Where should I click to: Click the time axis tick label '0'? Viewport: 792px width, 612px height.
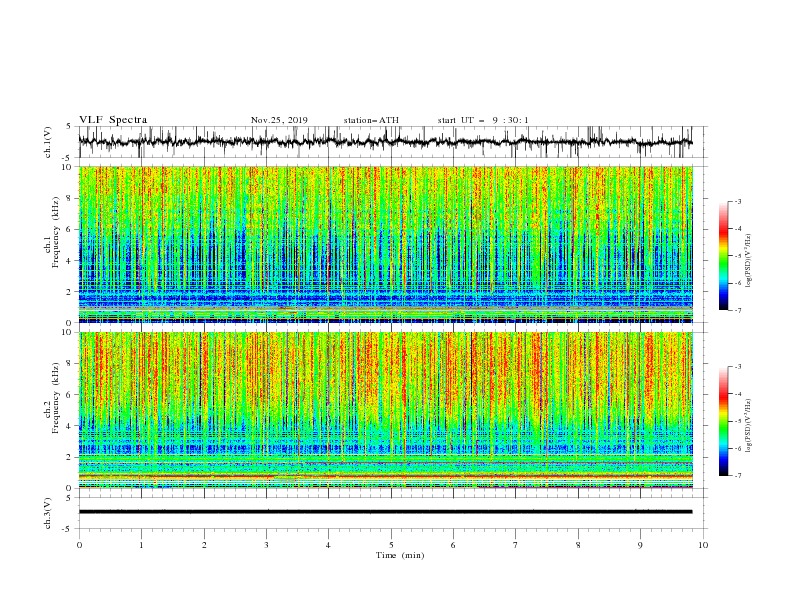click(x=79, y=545)
